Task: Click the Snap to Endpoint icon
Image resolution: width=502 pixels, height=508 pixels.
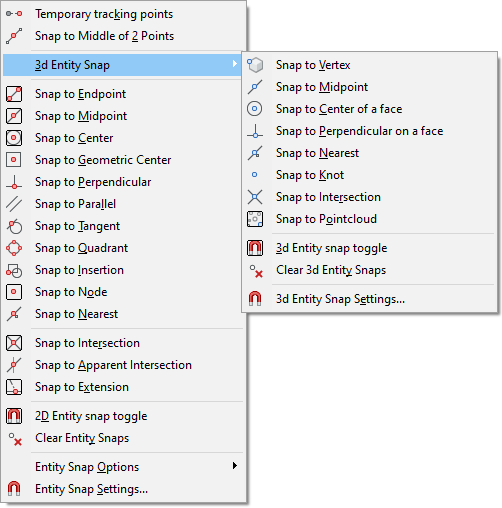Action: tap(14, 94)
